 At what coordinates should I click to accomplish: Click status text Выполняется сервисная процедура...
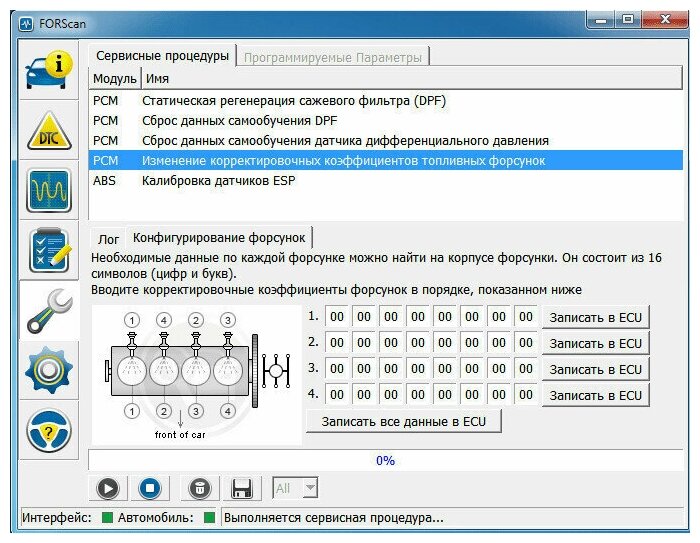[333, 518]
